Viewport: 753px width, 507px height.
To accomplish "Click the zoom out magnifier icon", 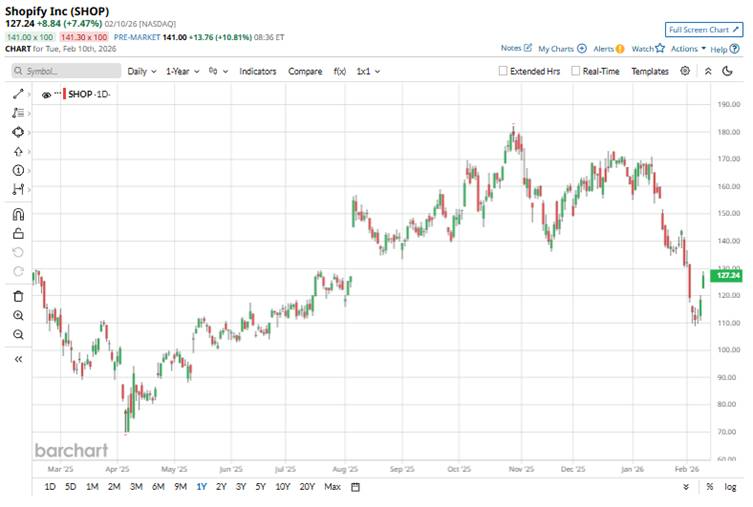I will pos(18,334).
